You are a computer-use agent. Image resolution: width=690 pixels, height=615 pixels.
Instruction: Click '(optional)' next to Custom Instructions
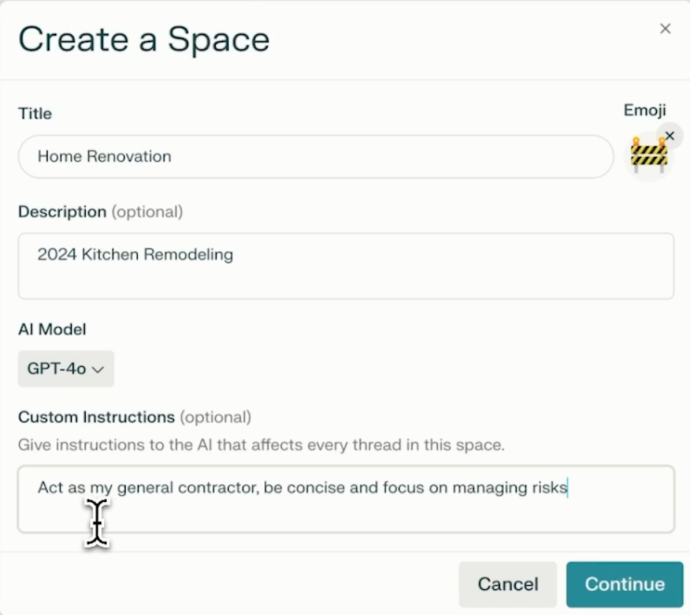[x=215, y=416]
